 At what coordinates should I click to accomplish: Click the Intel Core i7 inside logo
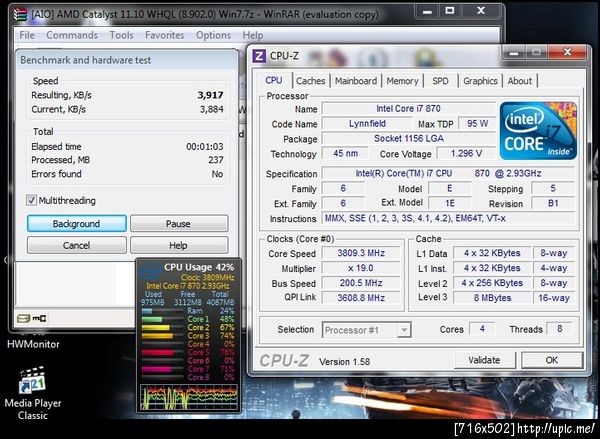pyautogui.click(x=538, y=131)
